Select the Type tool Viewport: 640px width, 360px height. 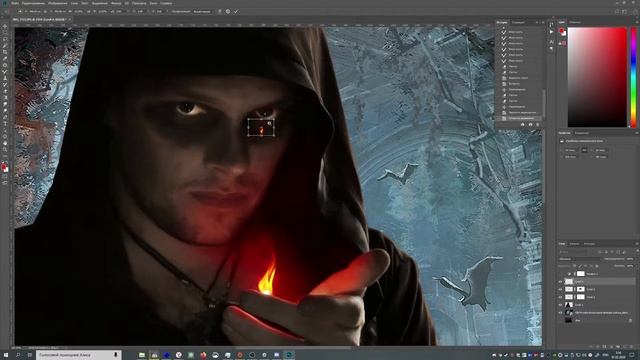[5, 124]
